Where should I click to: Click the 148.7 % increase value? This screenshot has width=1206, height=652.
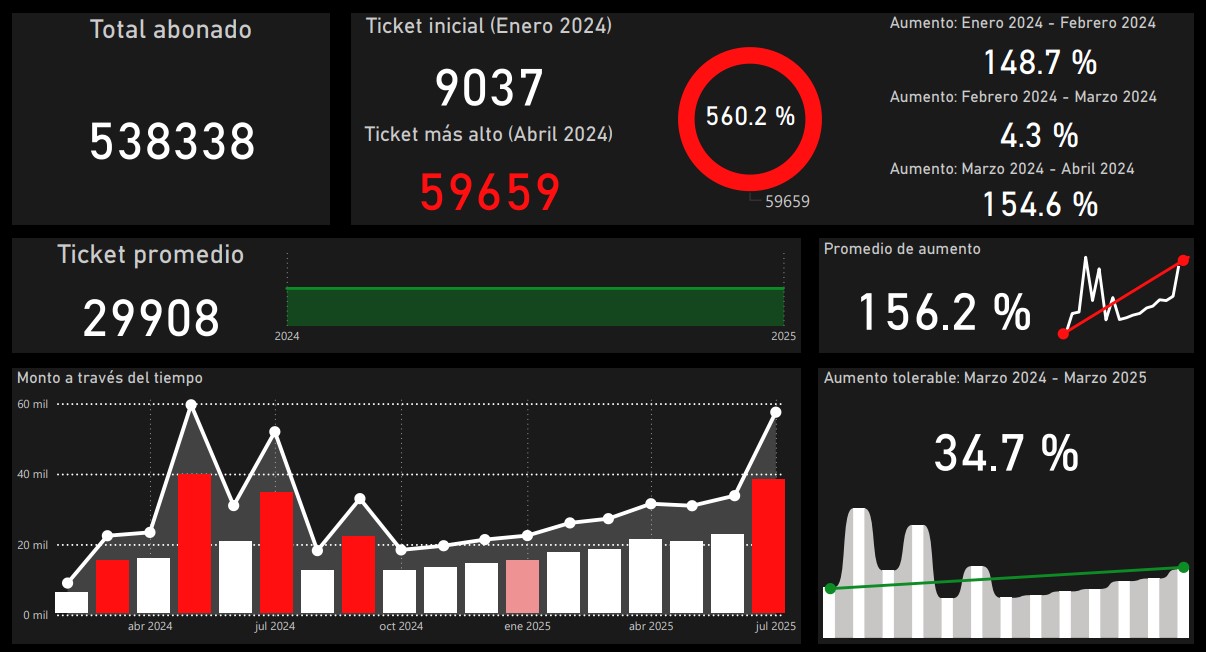tap(1039, 63)
